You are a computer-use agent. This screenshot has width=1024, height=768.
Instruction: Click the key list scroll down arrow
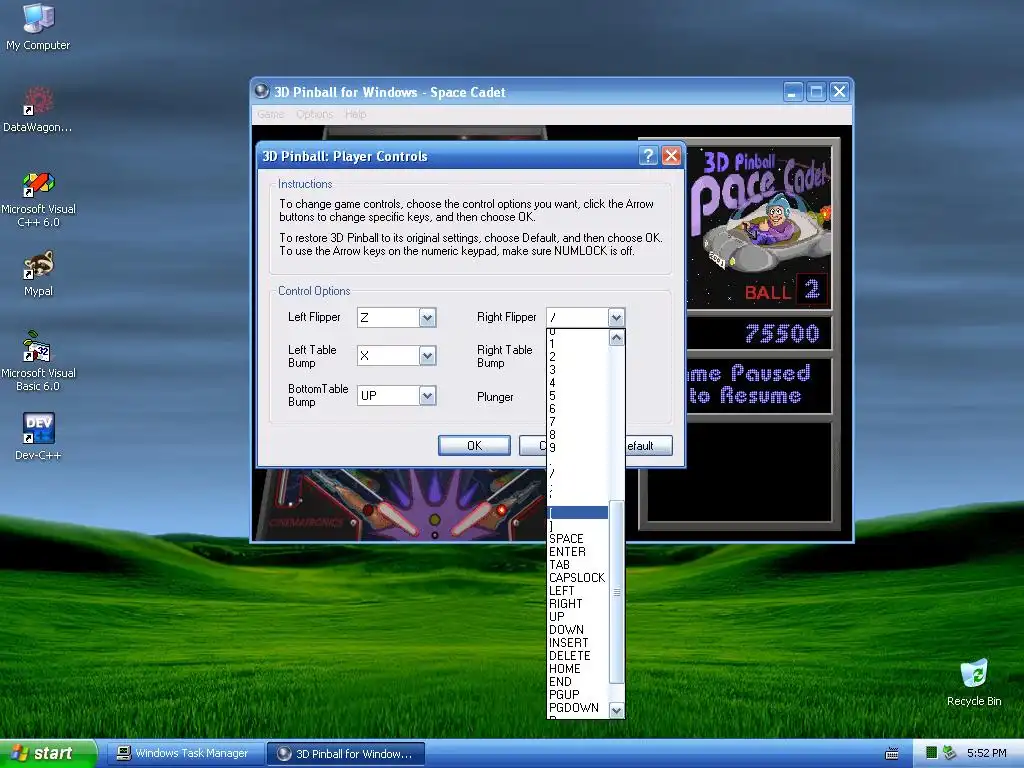pyautogui.click(x=616, y=710)
